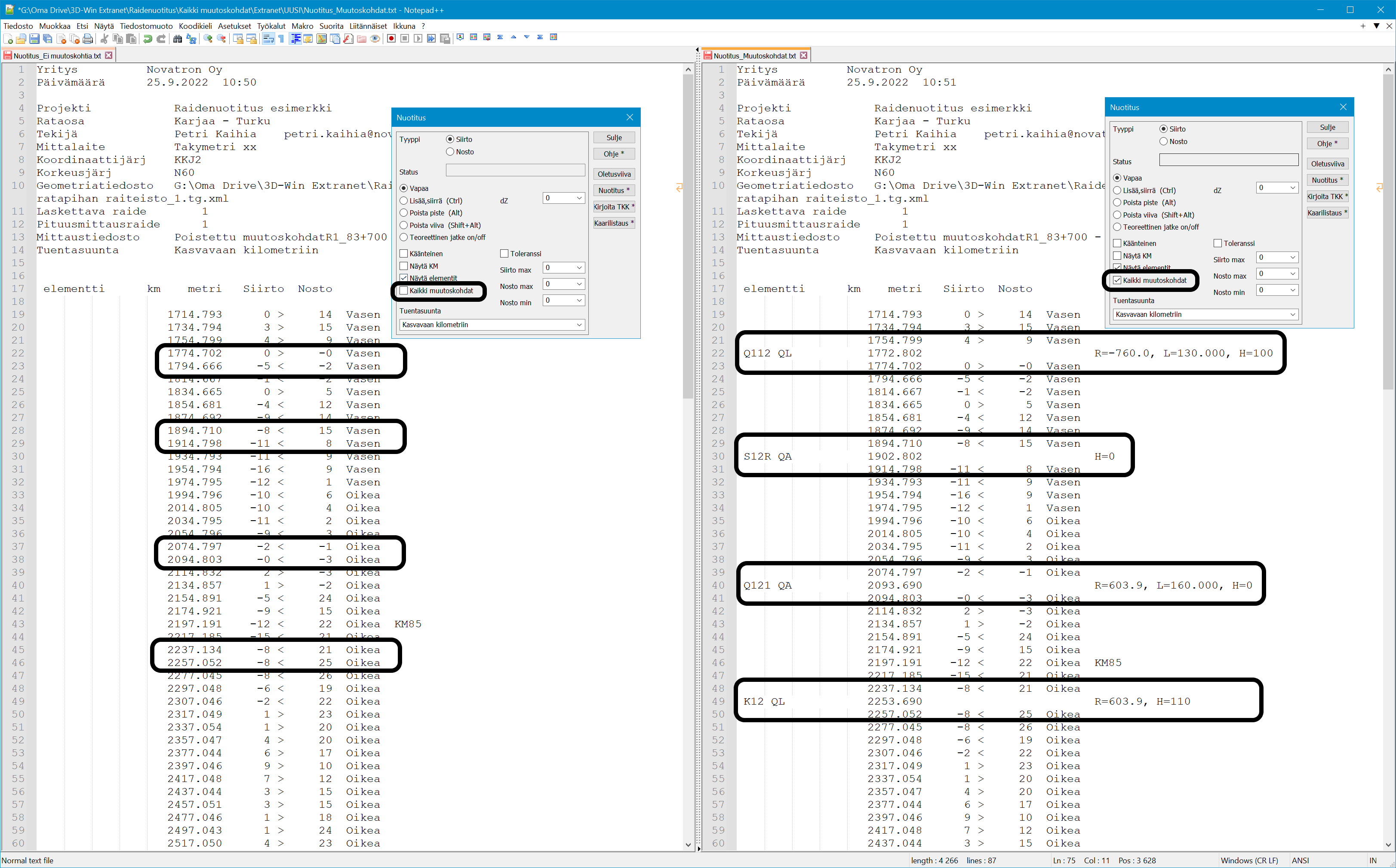The image size is (1396, 868).
Task: Open the Koodikieli menu
Action: pos(195,26)
